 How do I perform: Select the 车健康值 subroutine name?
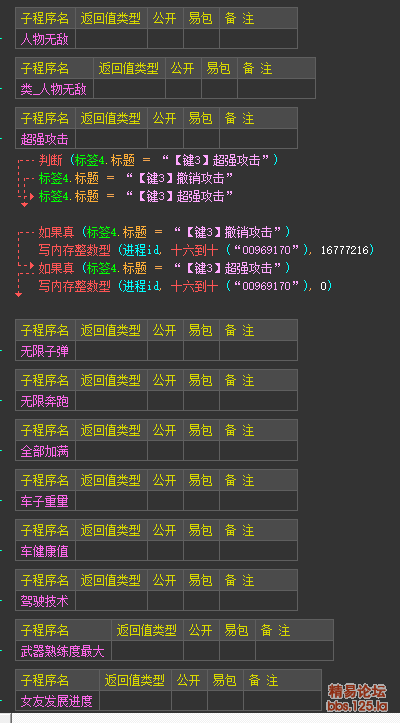45,551
